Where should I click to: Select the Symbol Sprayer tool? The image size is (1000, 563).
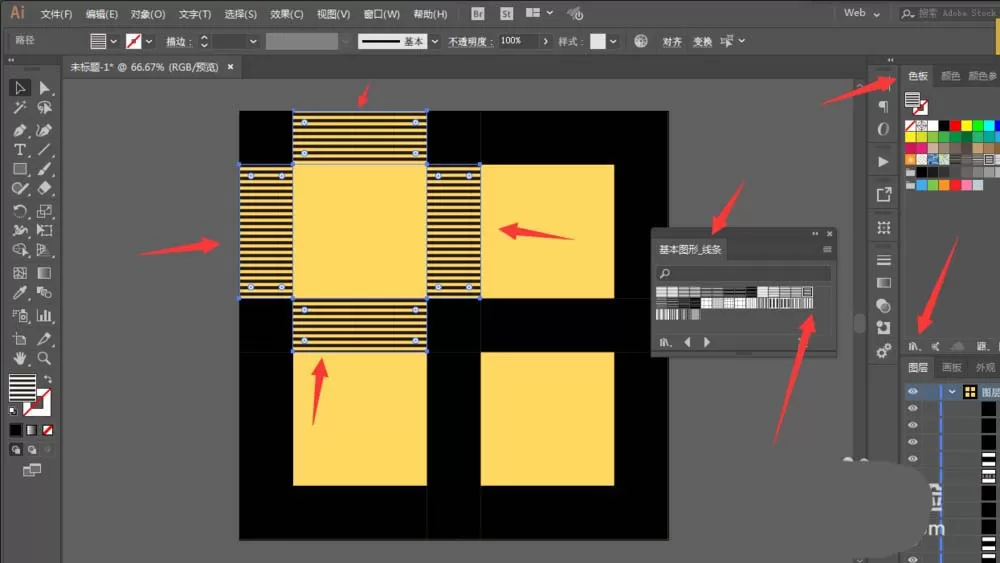(x=20, y=315)
